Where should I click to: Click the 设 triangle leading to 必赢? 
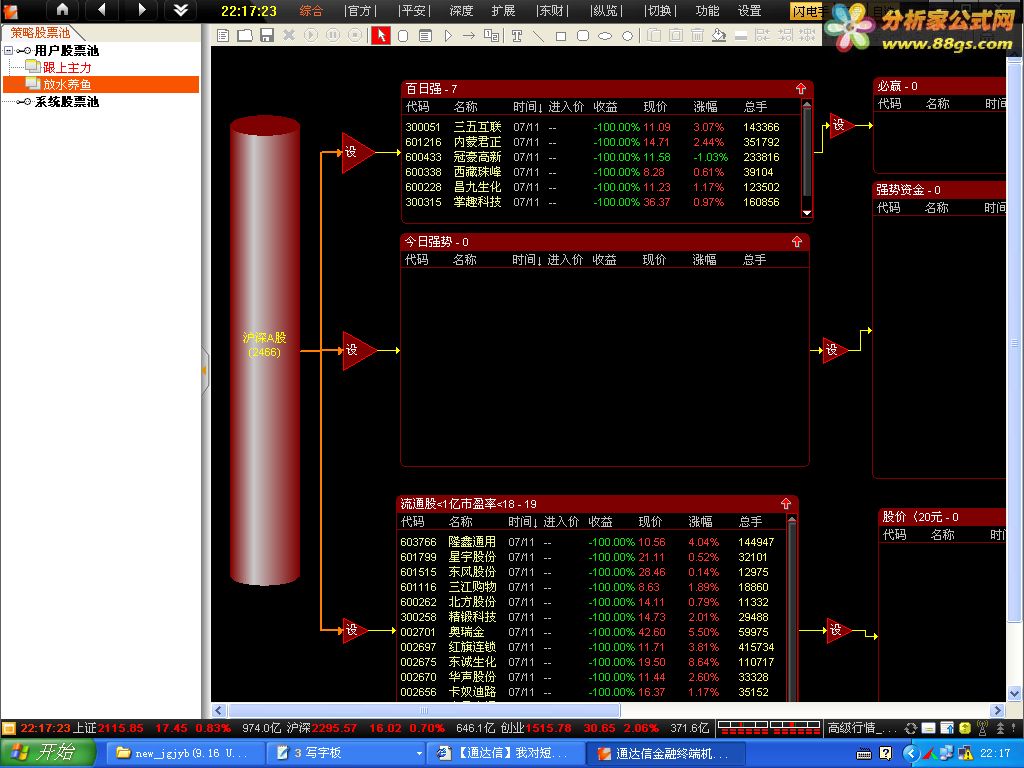[x=841, y=125]
